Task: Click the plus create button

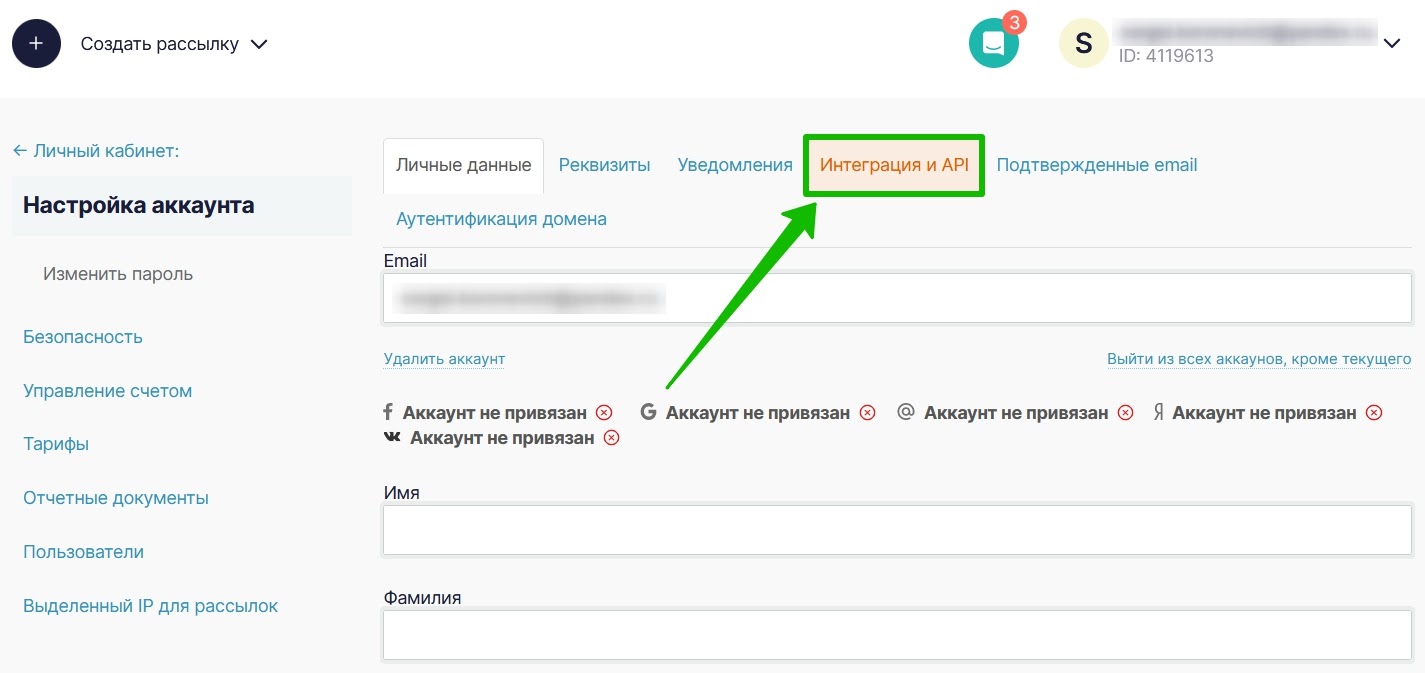Action: tap(36, 44)
